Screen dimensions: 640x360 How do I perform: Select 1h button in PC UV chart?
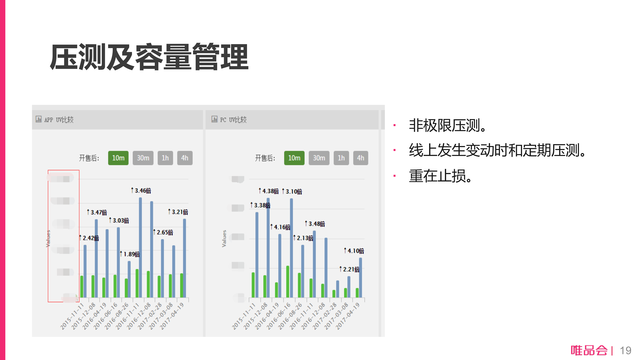[x=341, y=158]
